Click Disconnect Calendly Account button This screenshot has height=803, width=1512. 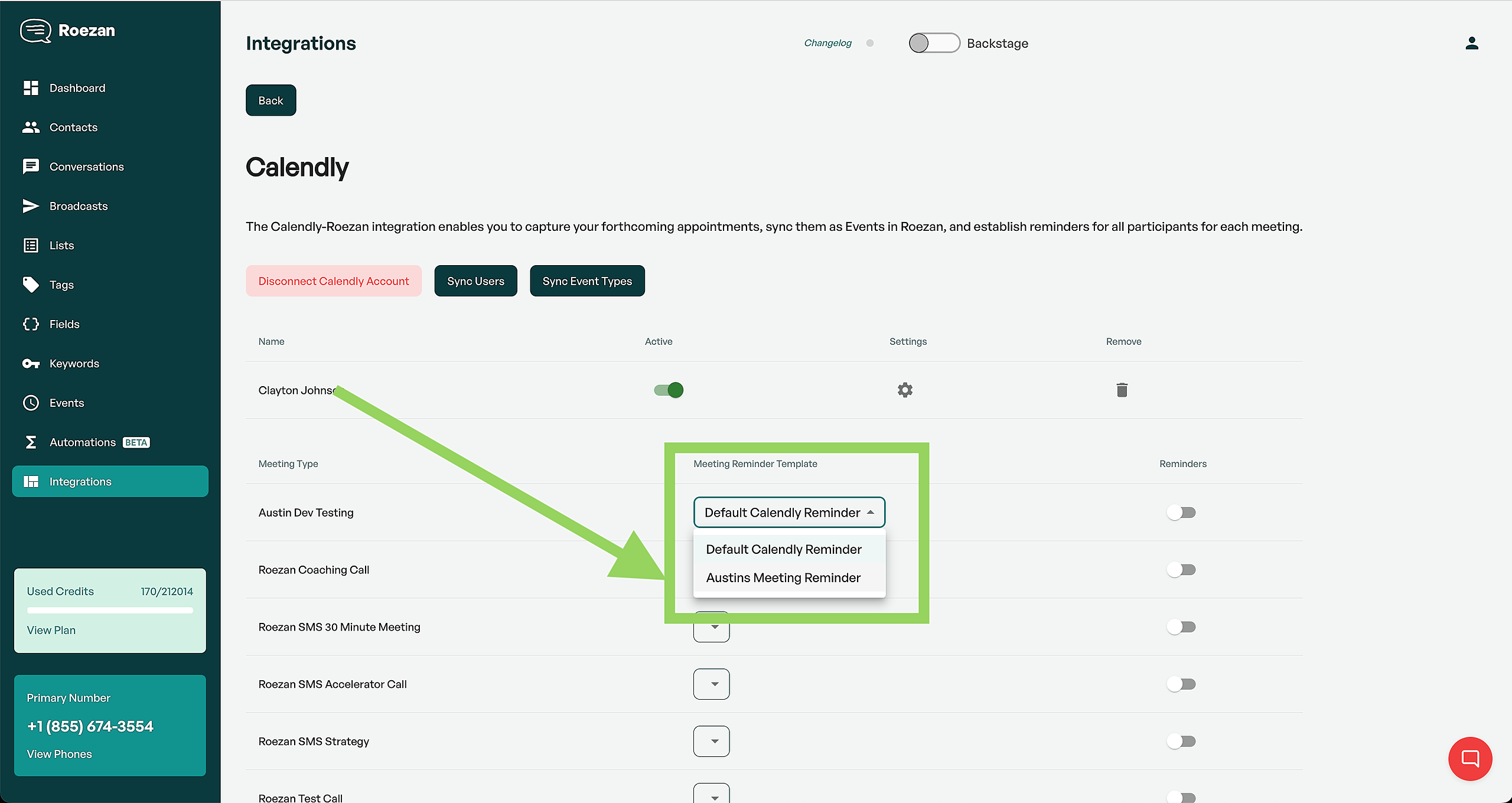pos(334,281)
